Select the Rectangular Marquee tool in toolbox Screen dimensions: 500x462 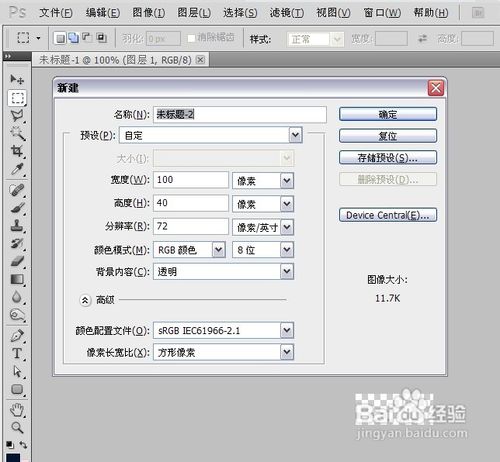[17, 98]
